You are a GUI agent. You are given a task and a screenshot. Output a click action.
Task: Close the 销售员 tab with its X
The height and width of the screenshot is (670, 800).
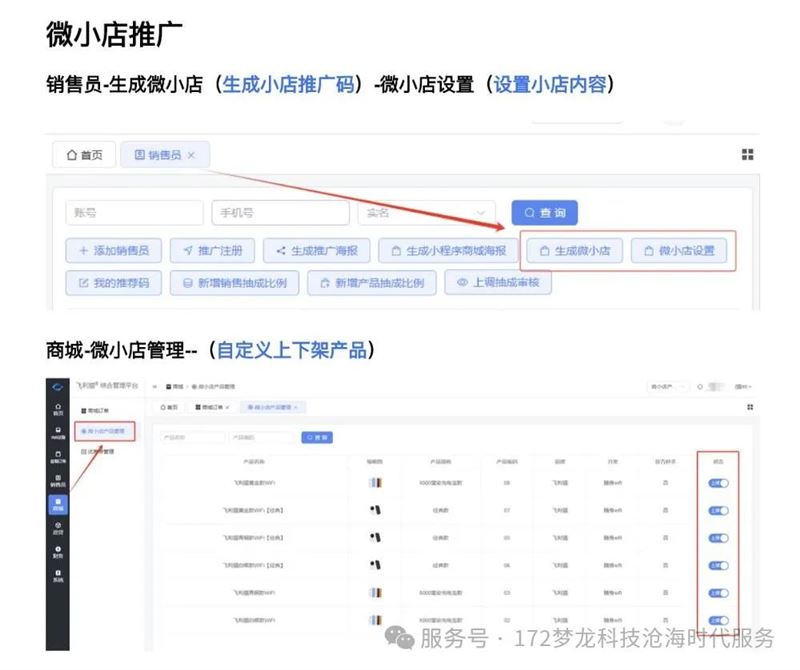click(x=191, y=155)
